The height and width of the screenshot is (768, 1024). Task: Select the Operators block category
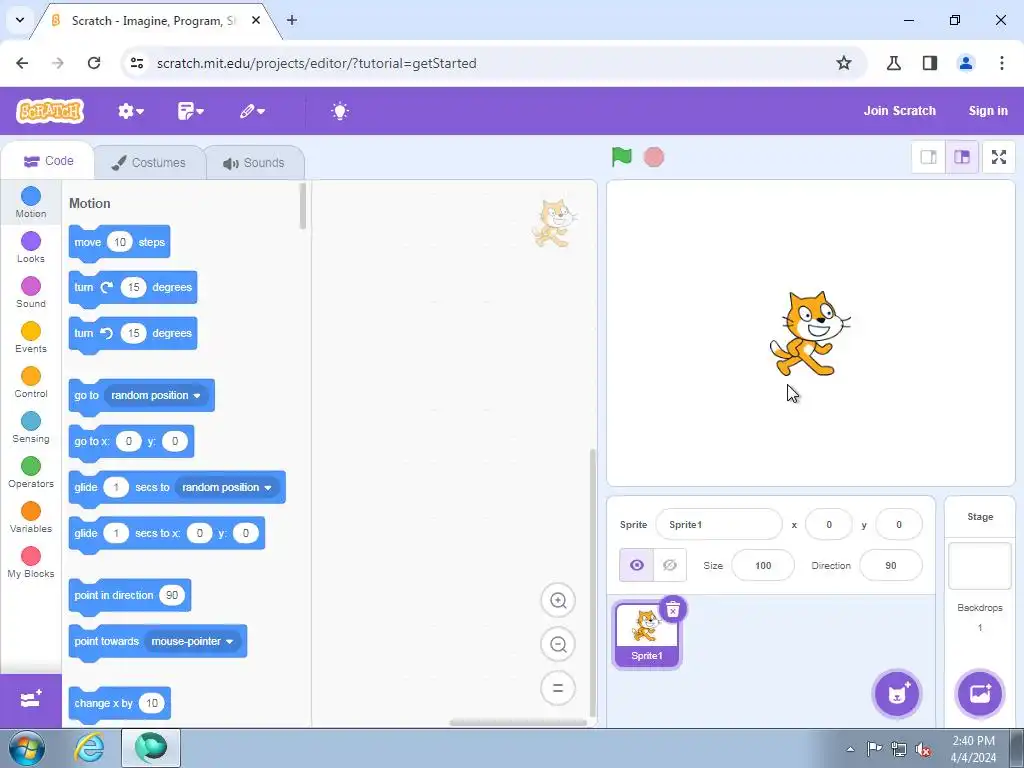pyautogui.click(x=31, y=473)
